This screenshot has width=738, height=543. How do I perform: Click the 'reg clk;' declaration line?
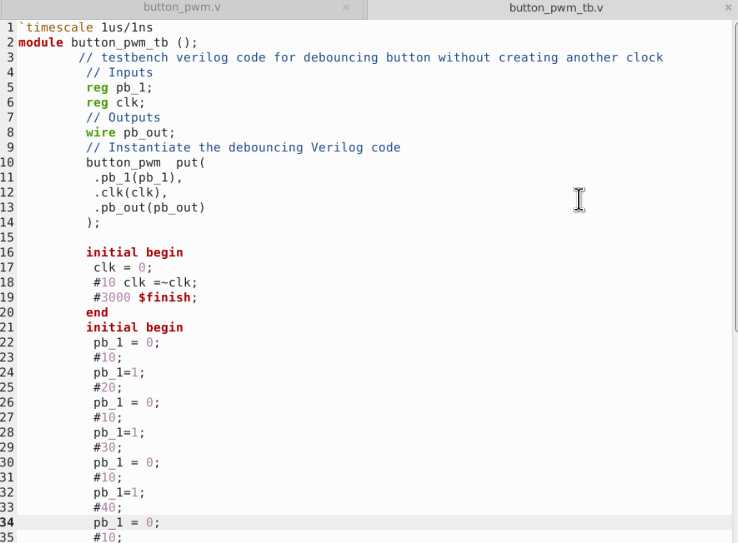pos(115,102)
